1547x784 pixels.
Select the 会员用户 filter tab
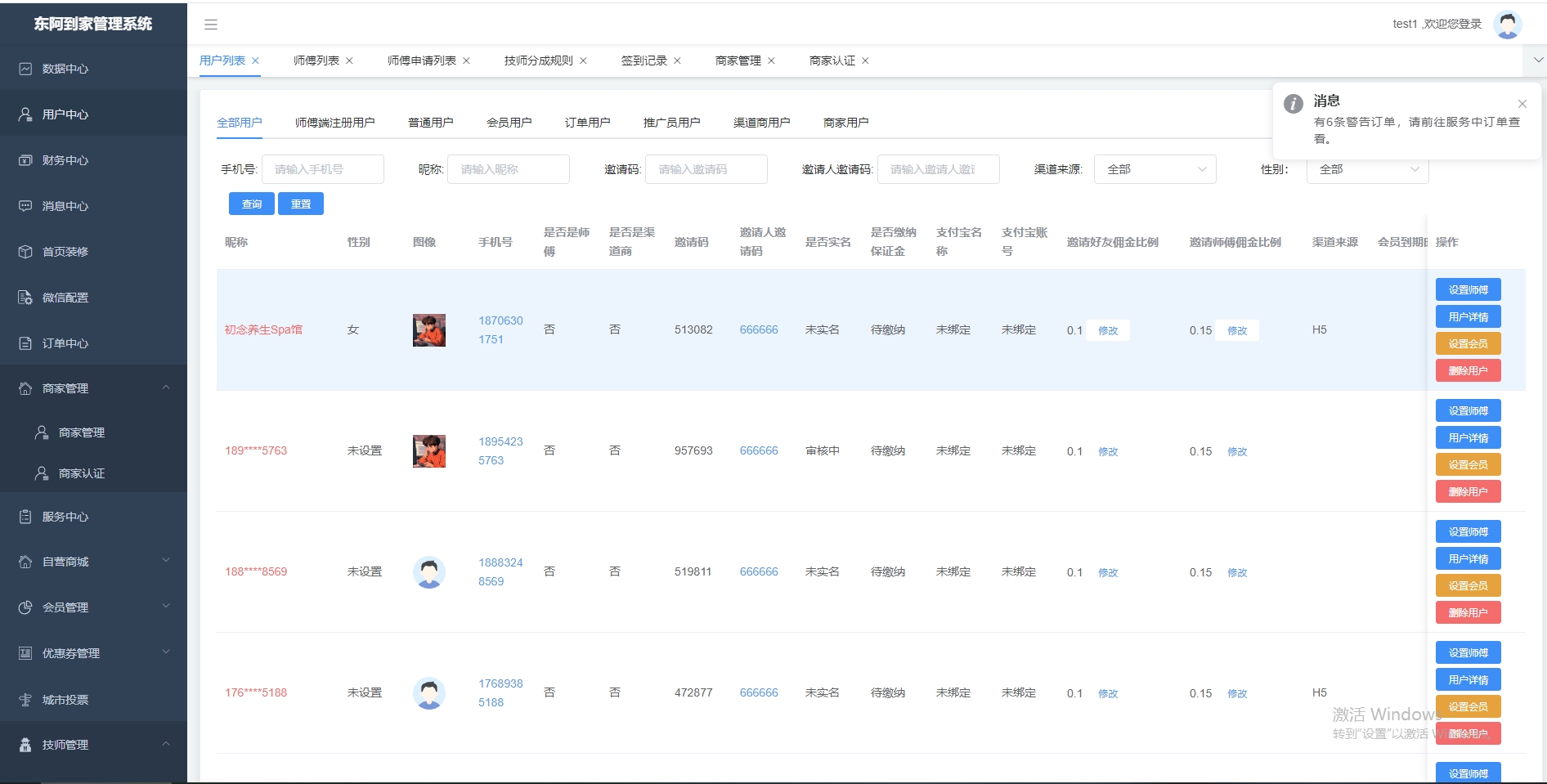(509, 123)
